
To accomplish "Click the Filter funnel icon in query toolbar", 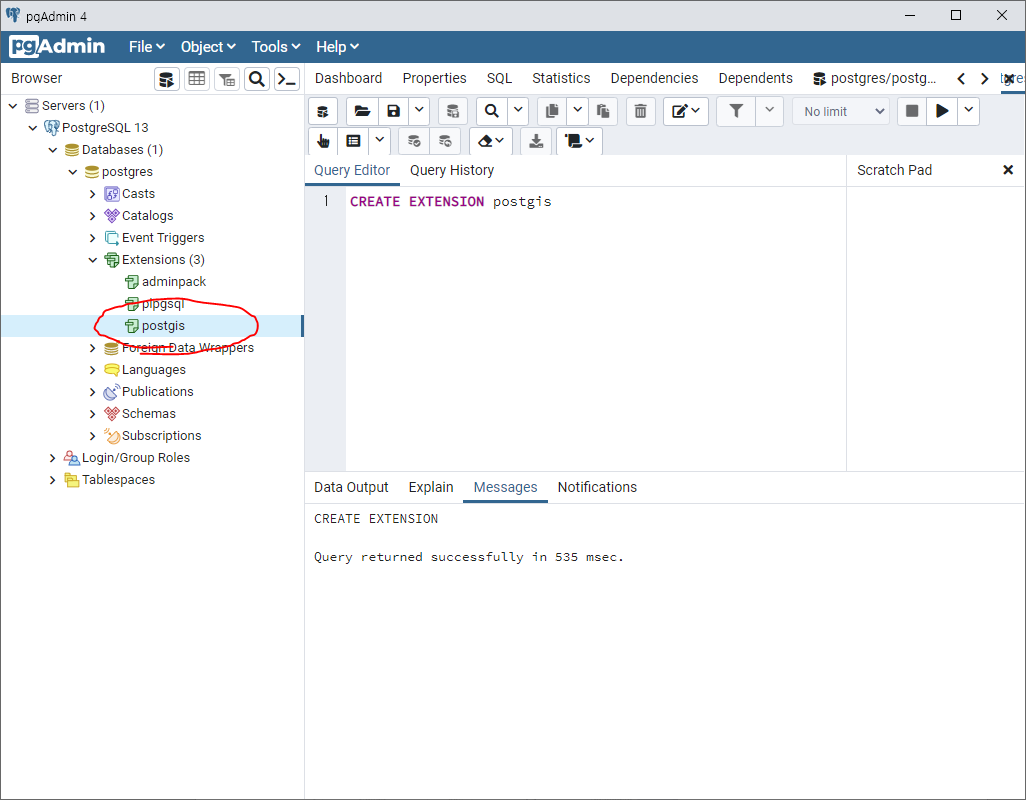I will click(x=736, y=111).
